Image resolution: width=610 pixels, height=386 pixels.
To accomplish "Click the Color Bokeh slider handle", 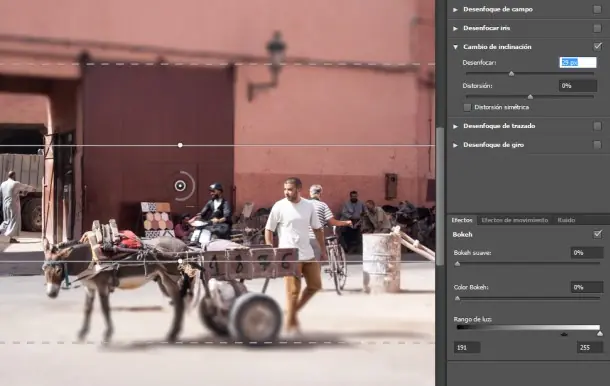I will pyautogui.click(x=458, y=298).
